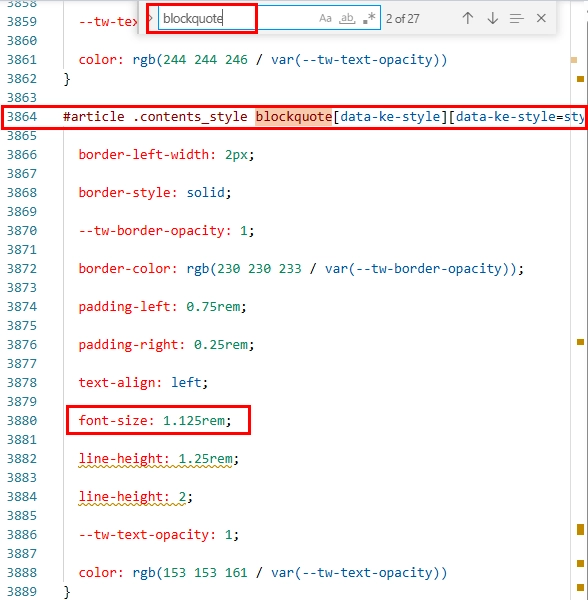Place cursor on --tw-border-opacity: 1

coord(166,231)
